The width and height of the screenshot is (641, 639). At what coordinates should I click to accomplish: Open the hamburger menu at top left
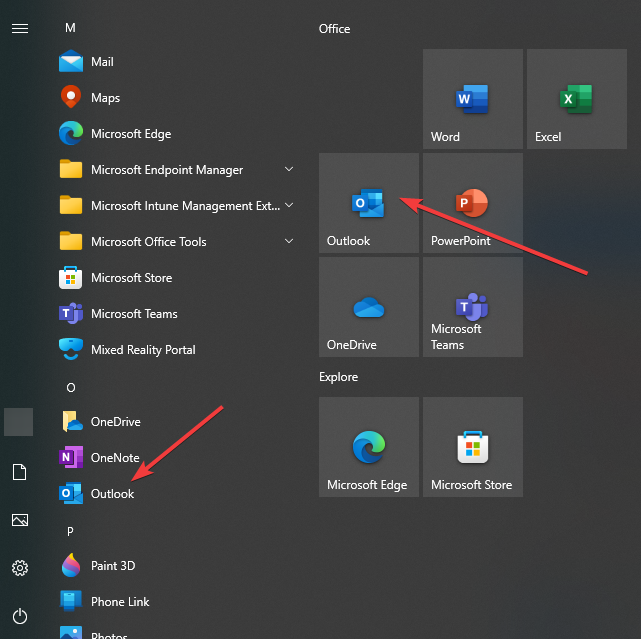pos(19,28)
